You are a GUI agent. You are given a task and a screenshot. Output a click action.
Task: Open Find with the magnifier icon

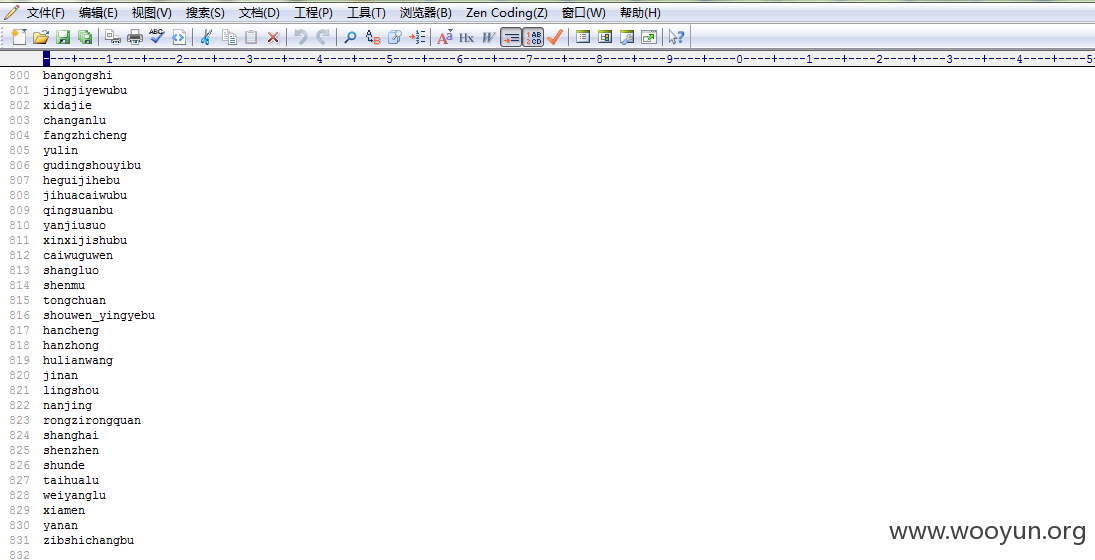click(x=351, y=37)
